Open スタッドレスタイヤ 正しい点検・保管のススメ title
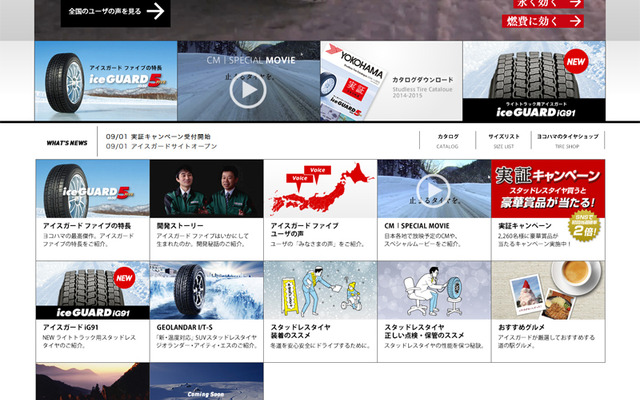Screen dimensions: 640x400 [424, 331]
